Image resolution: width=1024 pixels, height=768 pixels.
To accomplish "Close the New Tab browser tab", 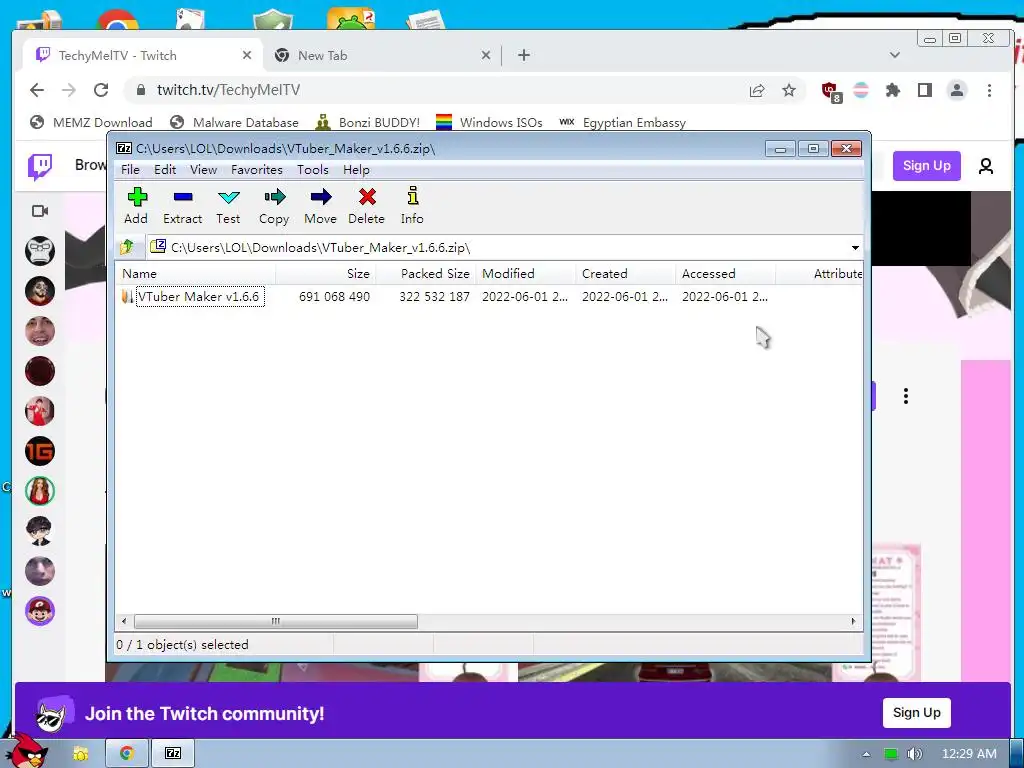I will (x=486, y=56).
